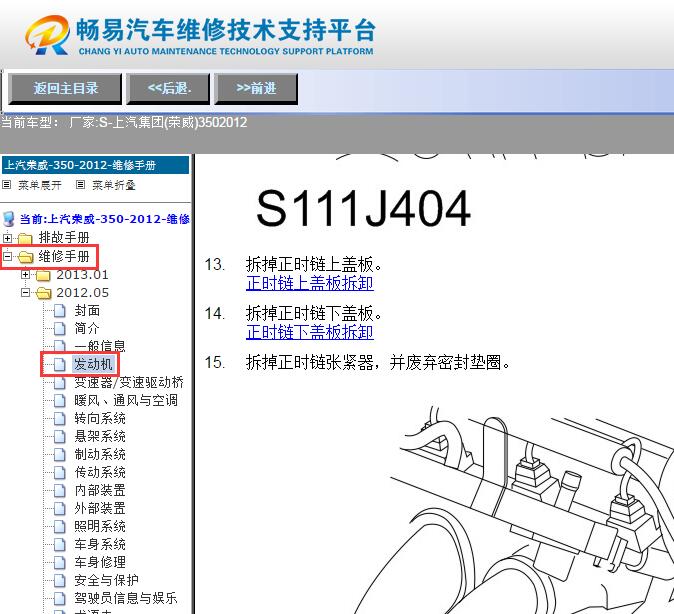Image resolution: width=674 pixels, height=614 pixels.
Task: Click the 返回主目录 button
Action: point(65,89)
